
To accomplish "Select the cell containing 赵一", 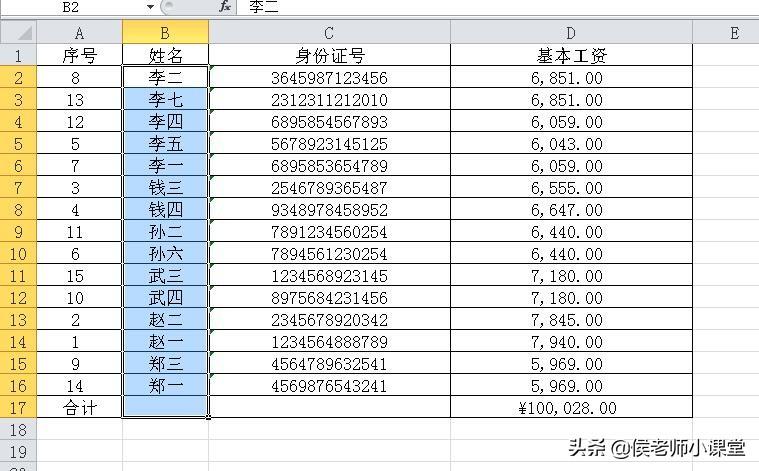I will (x=165, y=342).
